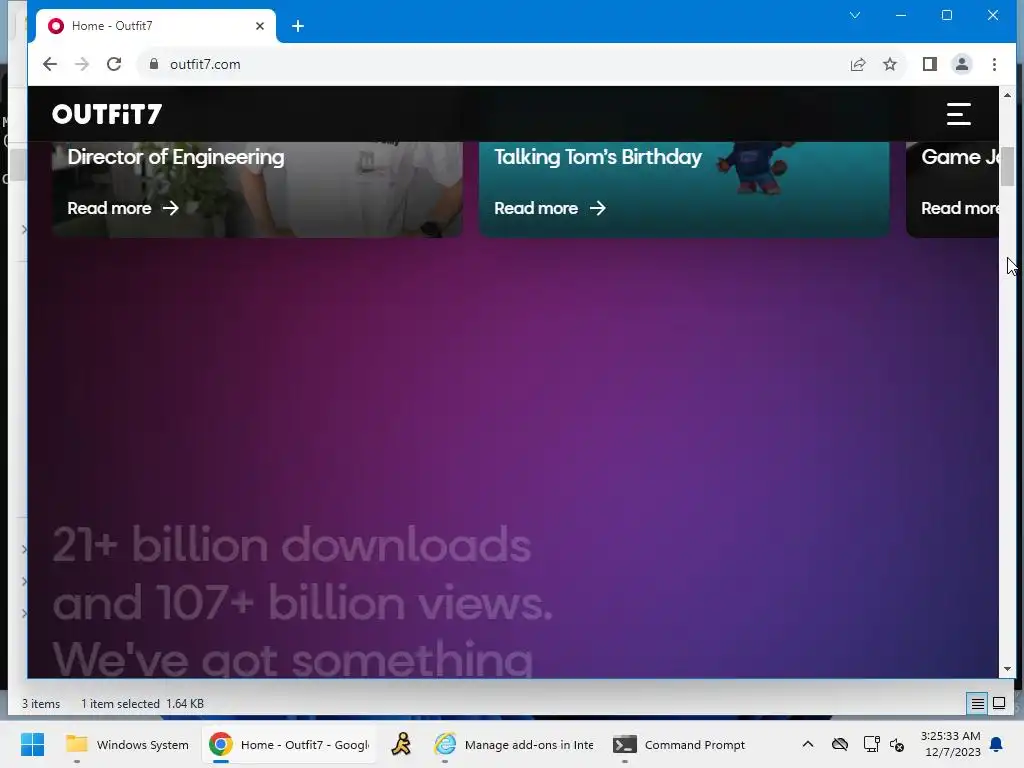
Task: Open Command Prompt from taskbar
Action: coord(679,744)
